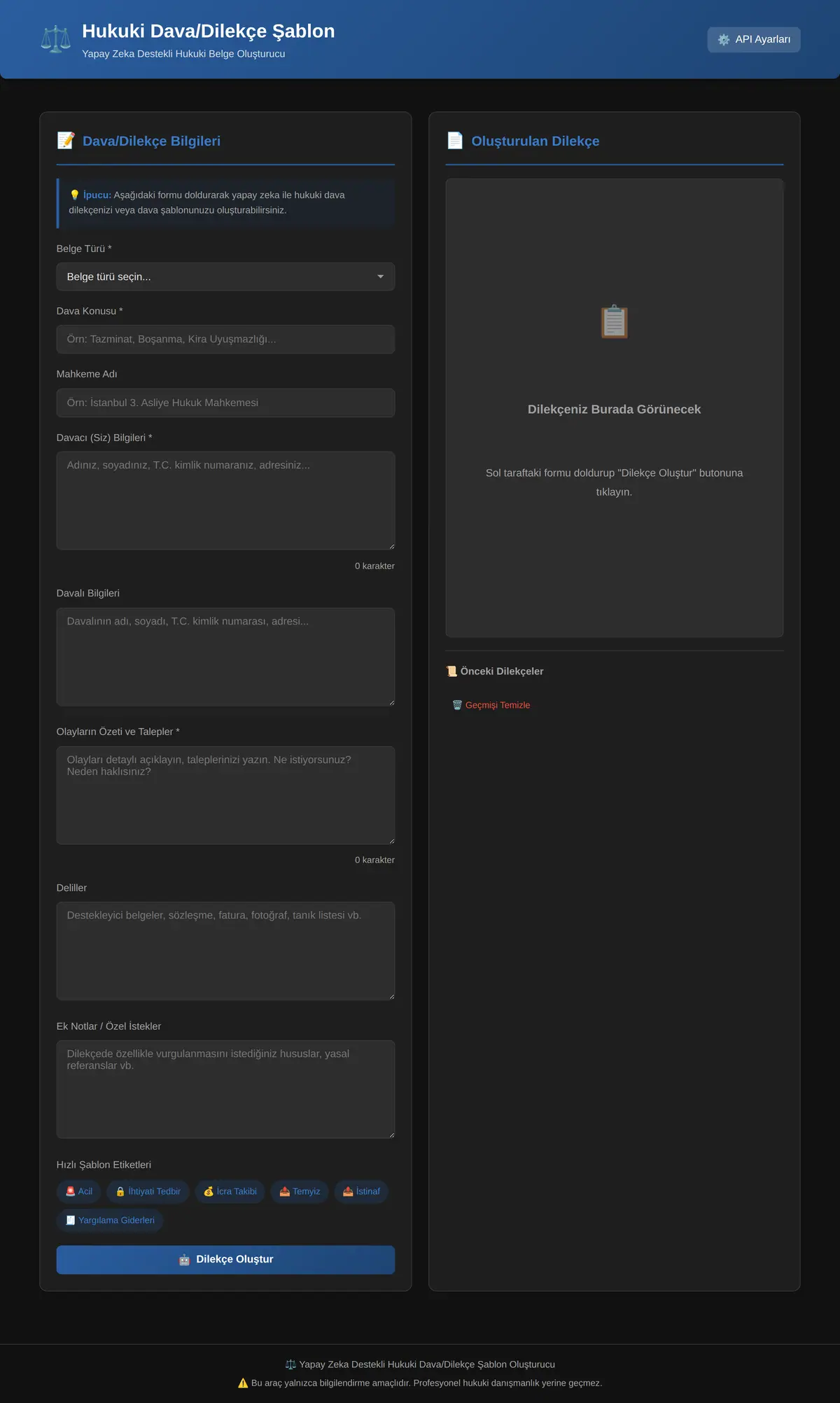Viewport: 840px width, 1403px height.
Task: Click the memo icon beside Dava/Dilekçe Bilgileri
Action: coord(66,141)
